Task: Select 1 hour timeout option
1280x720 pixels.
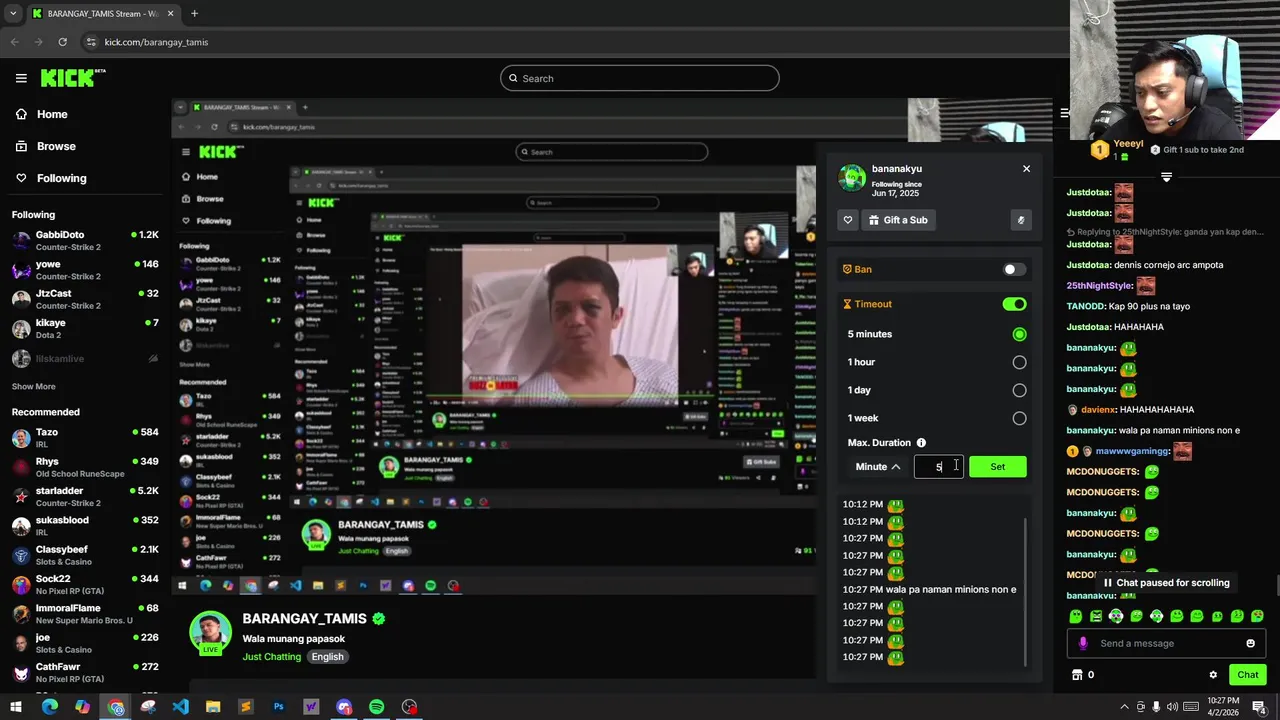Action: 1019,362
